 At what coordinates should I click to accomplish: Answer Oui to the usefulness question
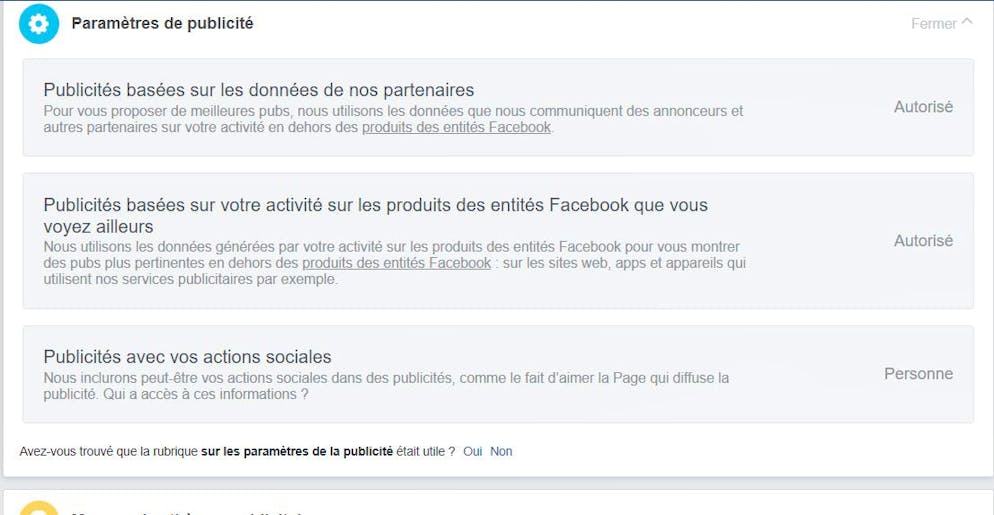coord(472,452)
